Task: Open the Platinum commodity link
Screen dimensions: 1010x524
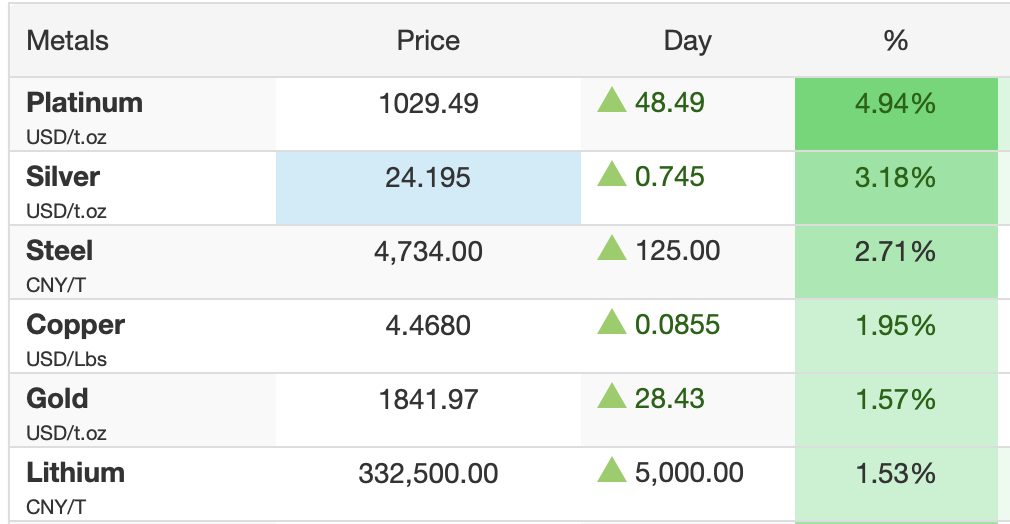Action: [x=84, y=103]
